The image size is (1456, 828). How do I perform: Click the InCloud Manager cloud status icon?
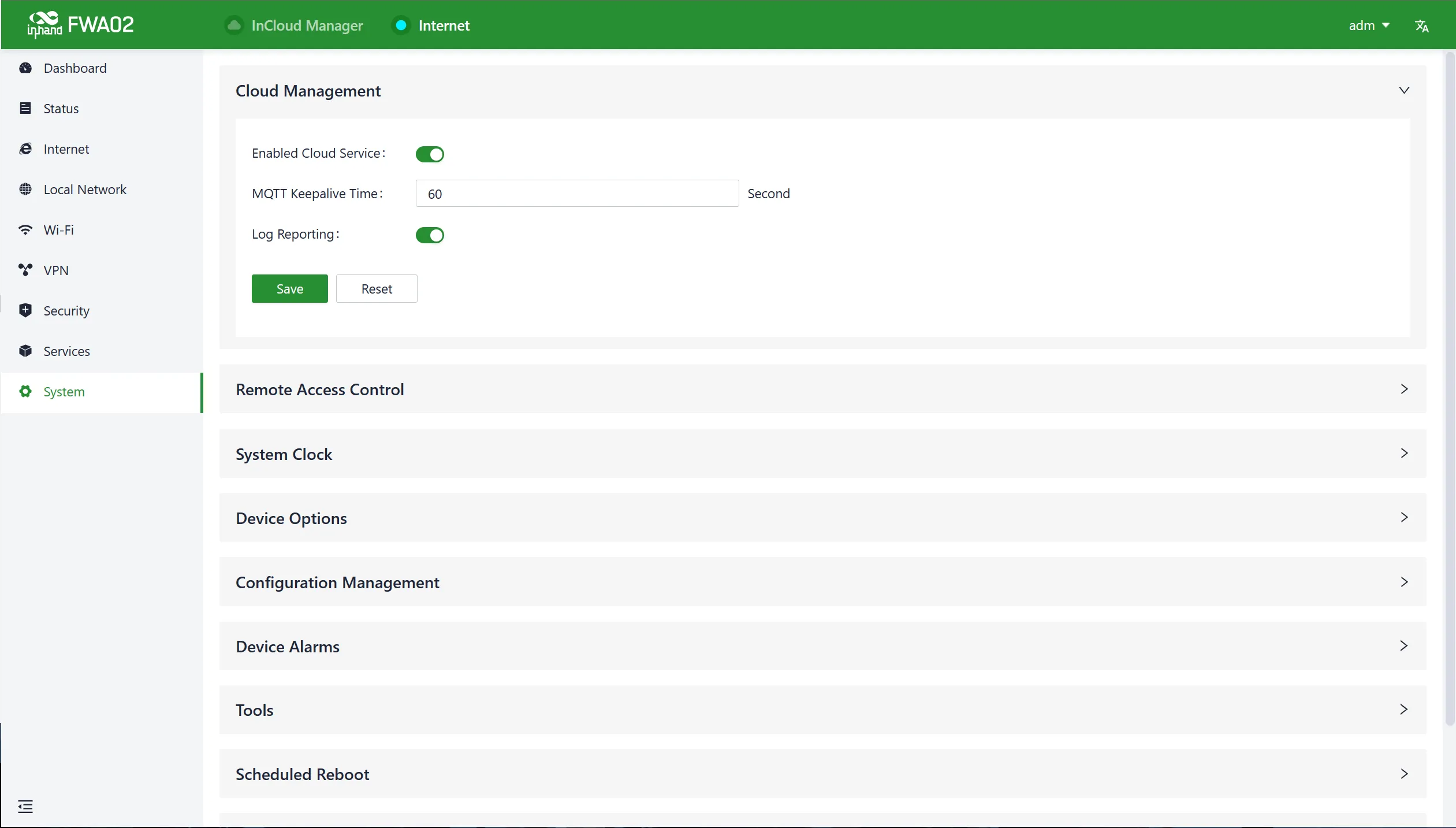tap(234, 25)
